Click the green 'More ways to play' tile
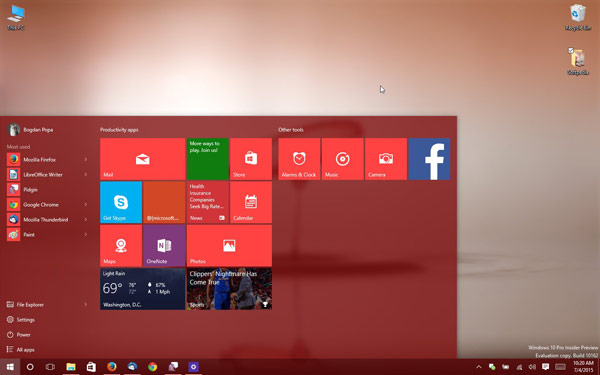This screenshot has height=375, width=600. pyautogui.click(x=208, y=159)
